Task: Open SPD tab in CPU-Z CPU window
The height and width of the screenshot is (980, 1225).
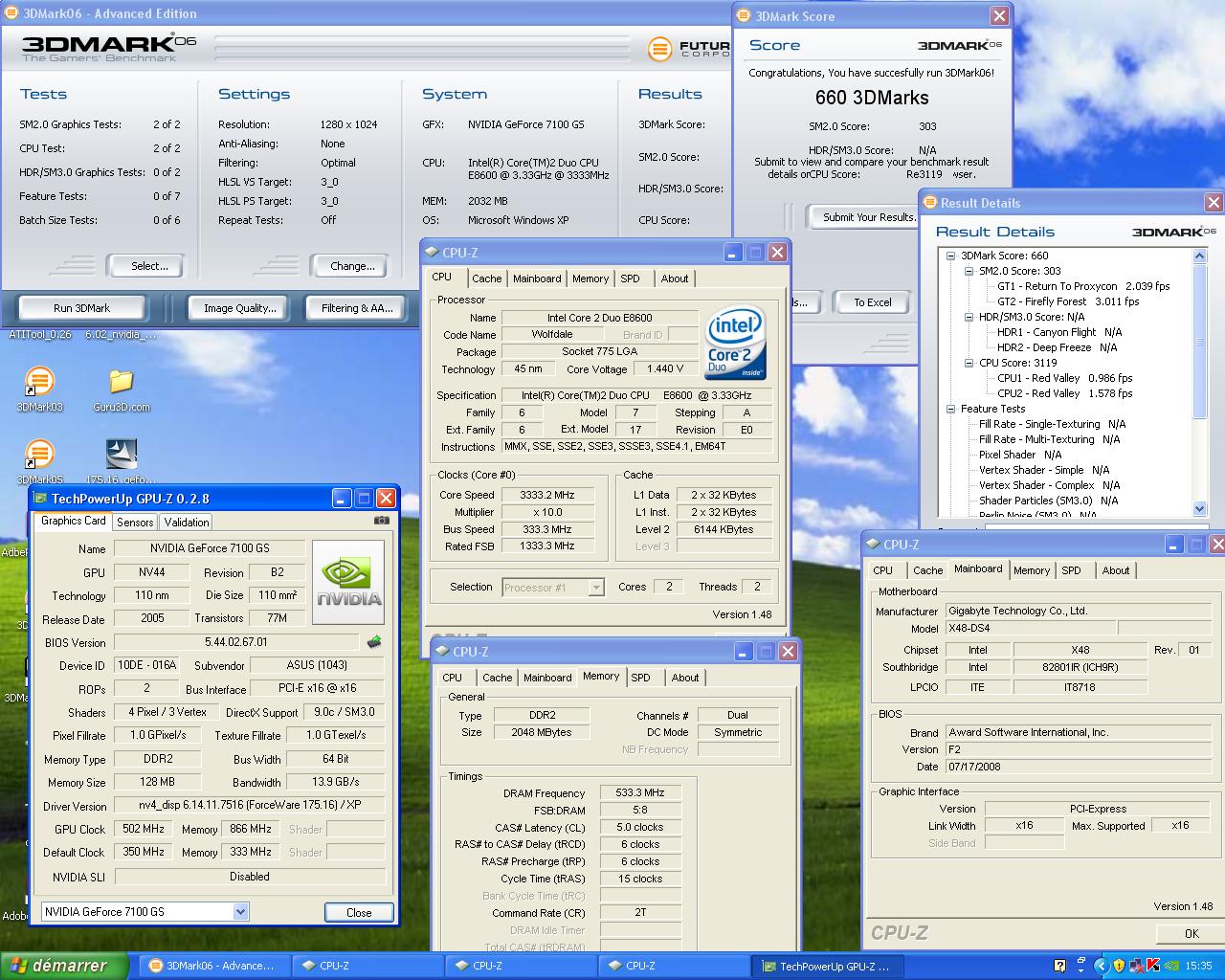Action: [x=630, y=278]
